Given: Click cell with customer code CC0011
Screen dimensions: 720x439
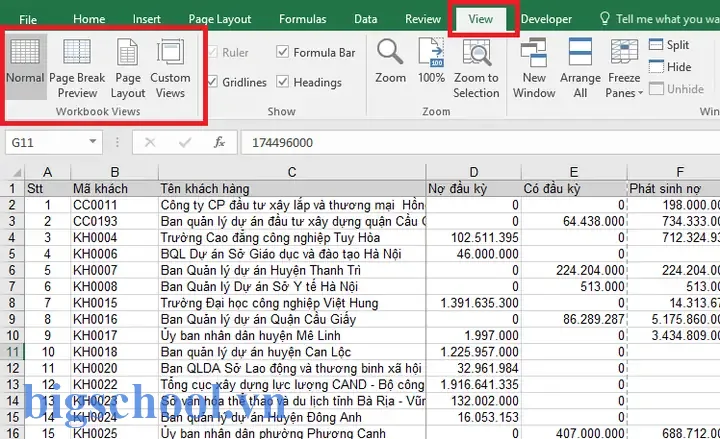Looking at the screenshot, I should 114,205.
